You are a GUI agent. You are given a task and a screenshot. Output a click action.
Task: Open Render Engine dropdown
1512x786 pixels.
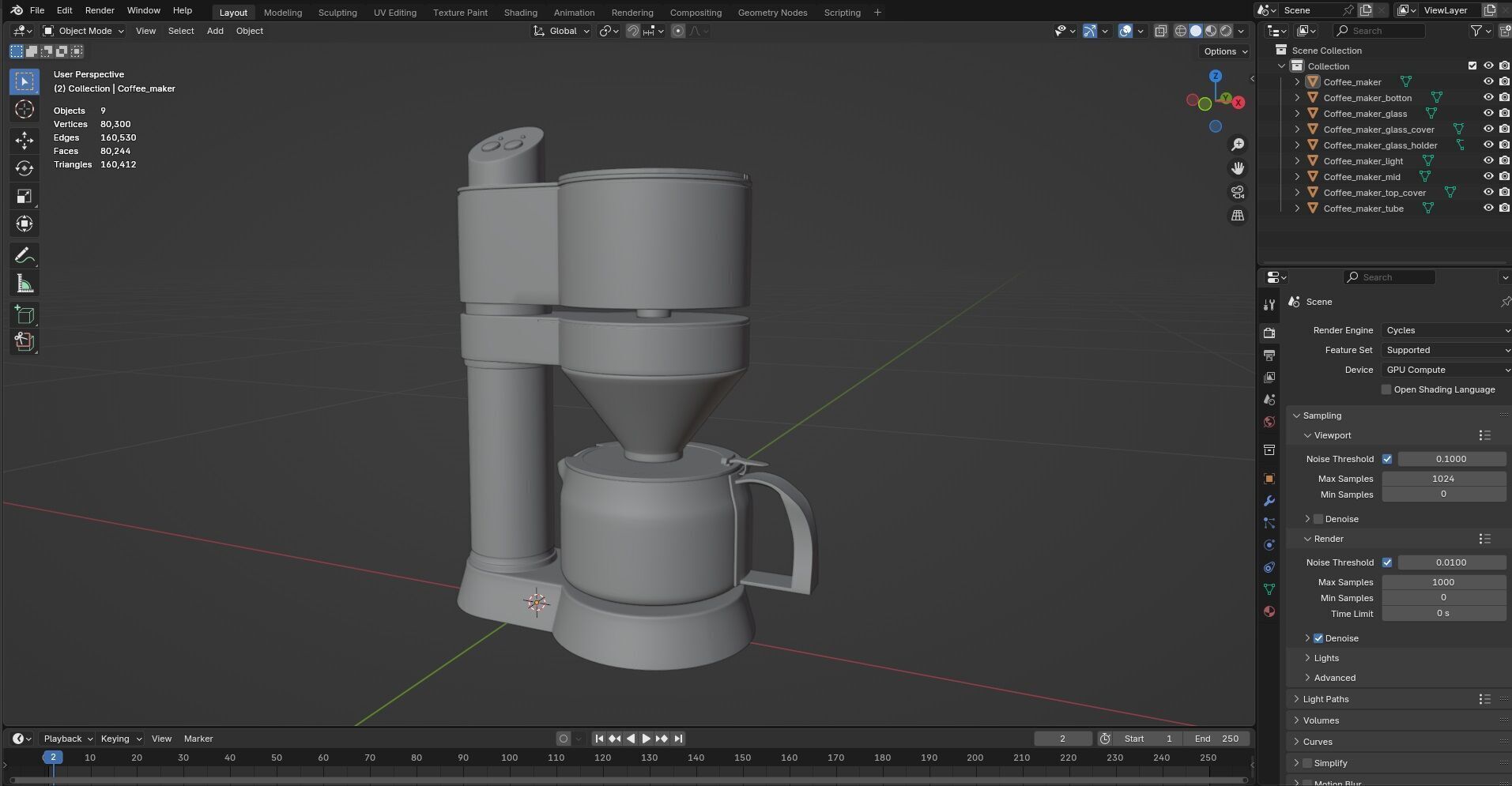(x=1446, y=330)
